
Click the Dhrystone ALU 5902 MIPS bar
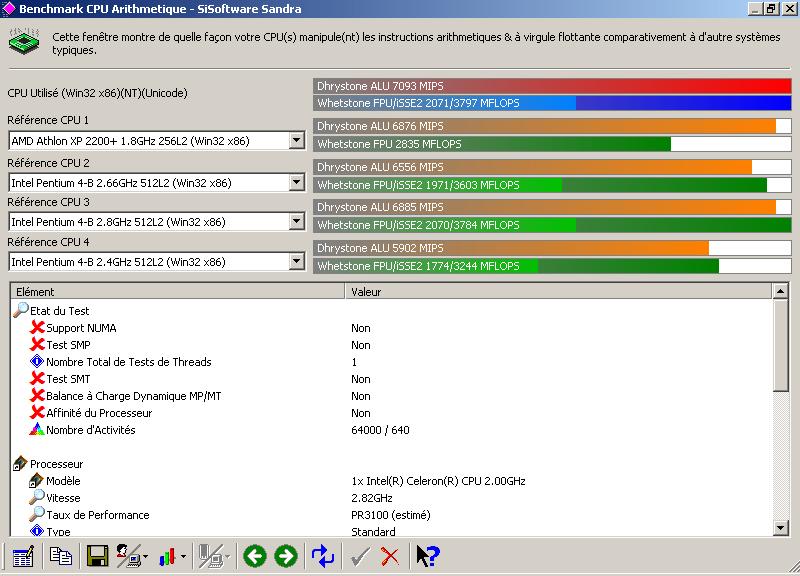pyautogui.click(x=552, y=248)
